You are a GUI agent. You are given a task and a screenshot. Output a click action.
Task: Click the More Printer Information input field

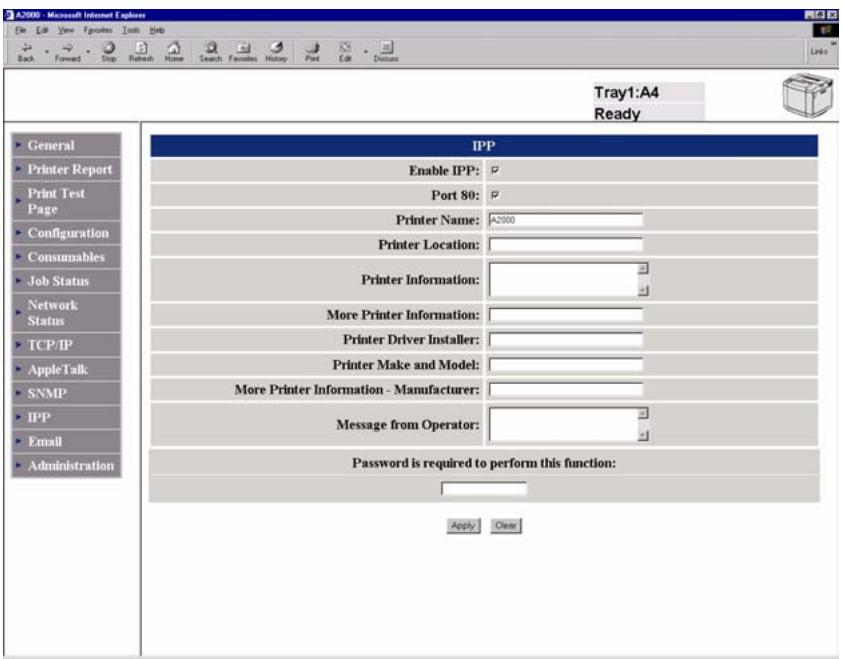click(565, 315)
